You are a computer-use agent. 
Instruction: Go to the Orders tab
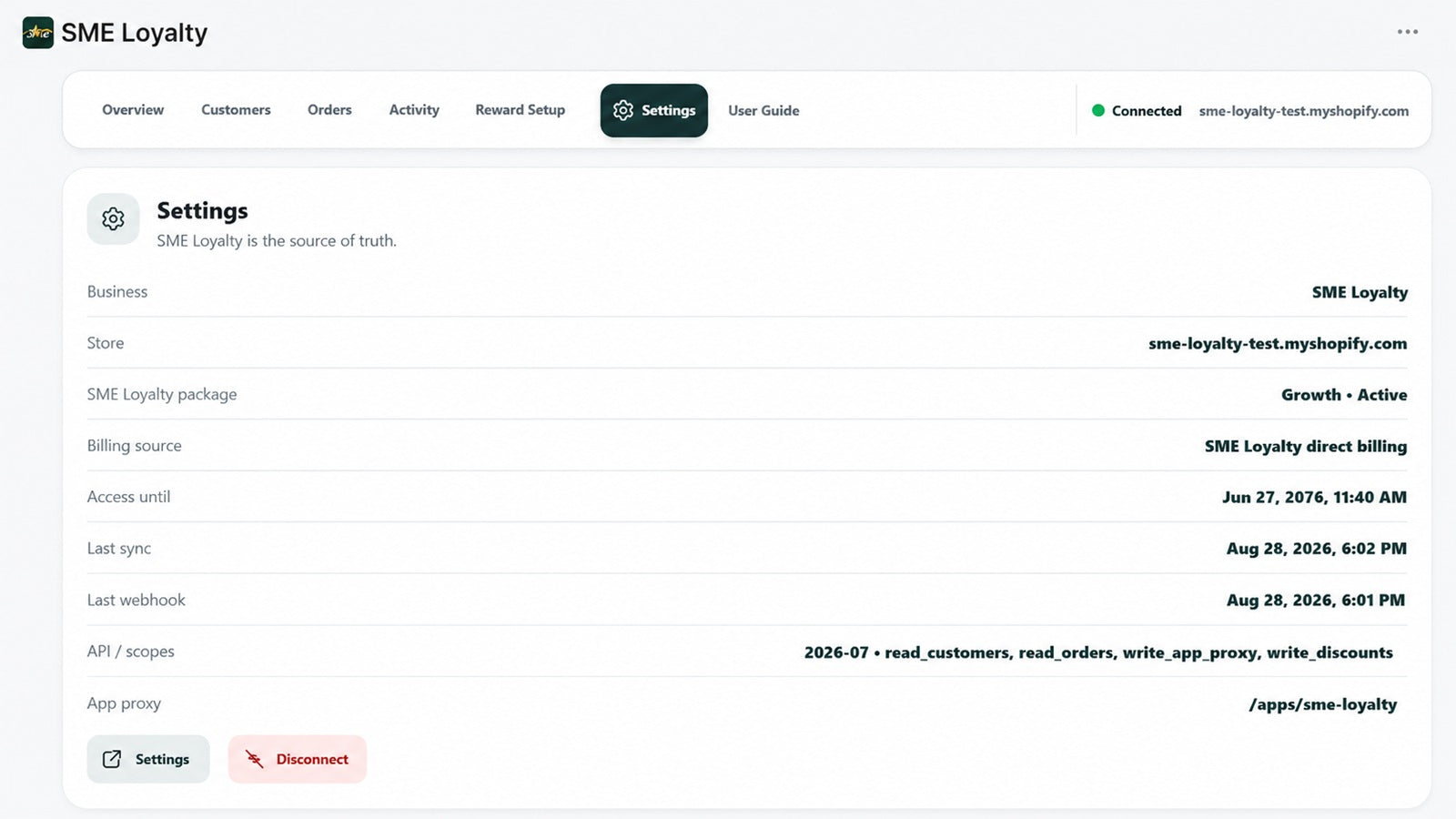click(x=329, y=110)
